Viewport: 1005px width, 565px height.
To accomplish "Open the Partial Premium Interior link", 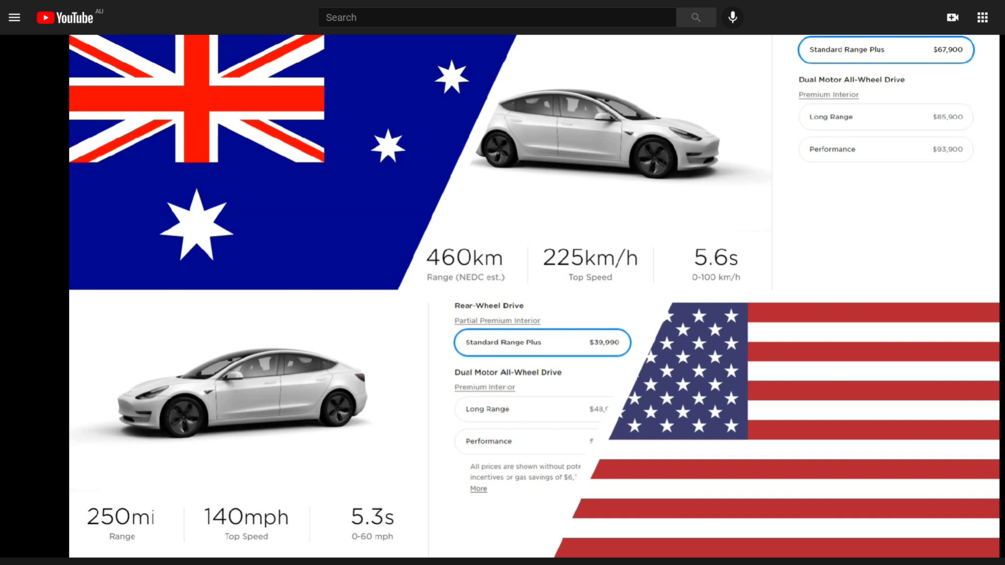I will pos(497,320).
